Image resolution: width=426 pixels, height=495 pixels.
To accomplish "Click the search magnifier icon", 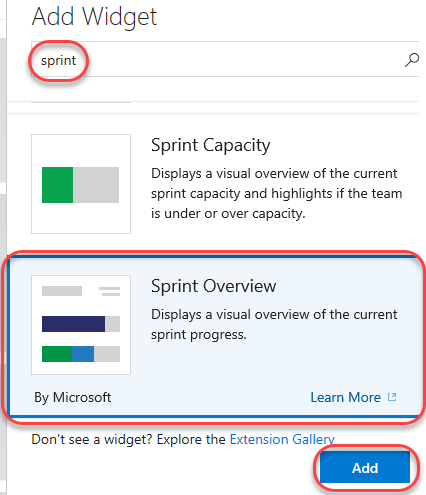I will pos(412,60).
